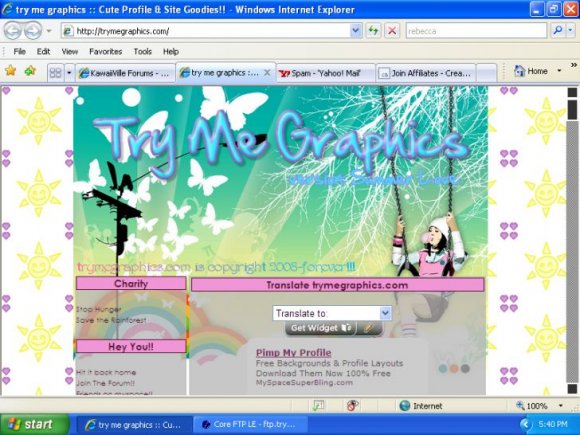Viewport: 580px width, 435px height.
Task: Click the blank New Tab button
Action: (486, 73)
